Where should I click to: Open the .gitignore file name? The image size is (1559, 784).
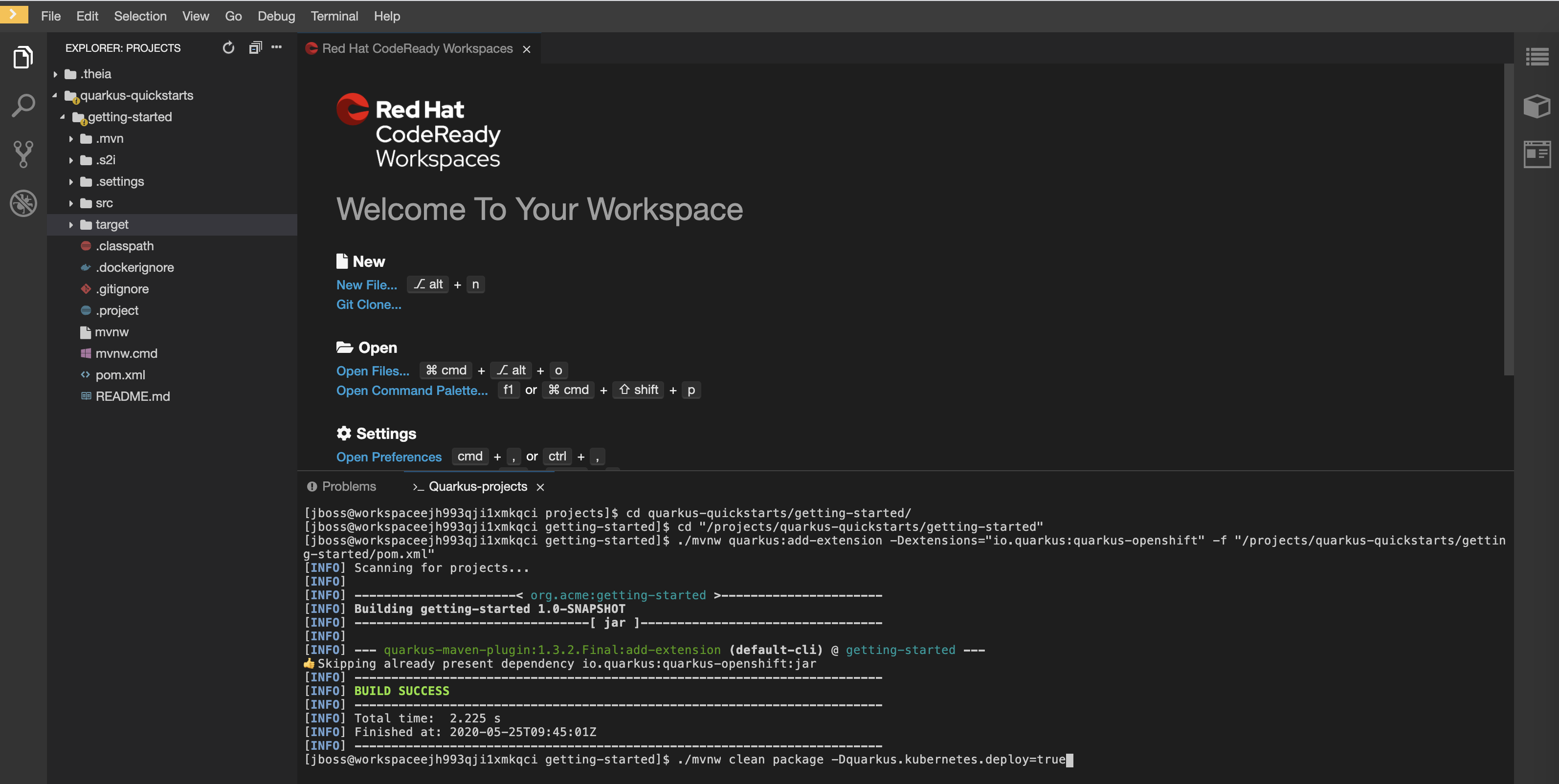pos(122,288)
